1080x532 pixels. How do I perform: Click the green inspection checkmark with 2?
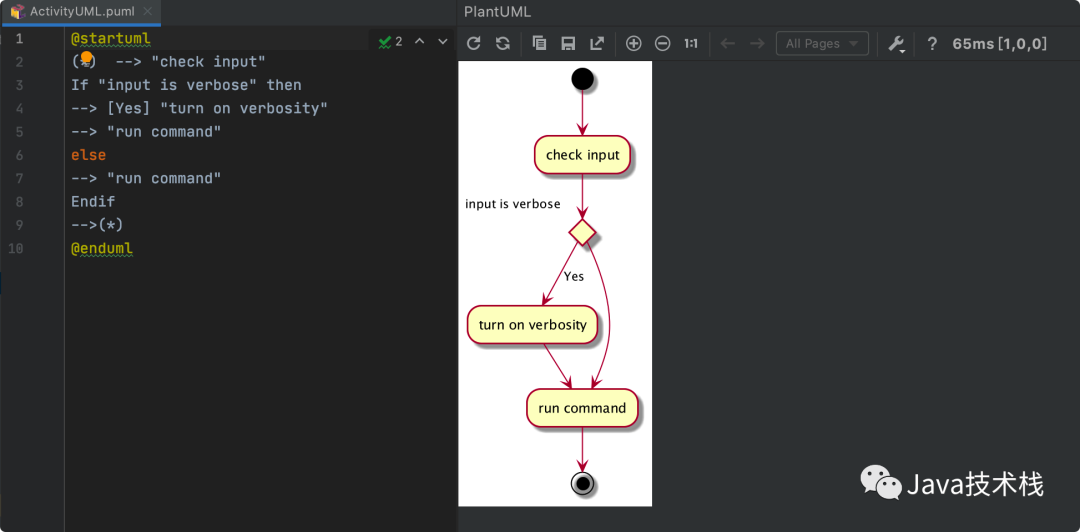390,42
